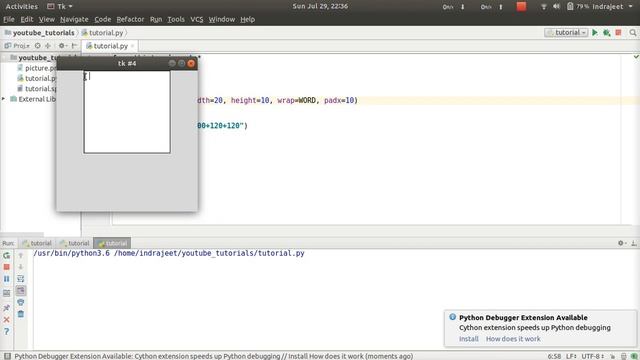
Task: Pin the current Run tab
Action: pyautogui.click(x=7, y=308)
